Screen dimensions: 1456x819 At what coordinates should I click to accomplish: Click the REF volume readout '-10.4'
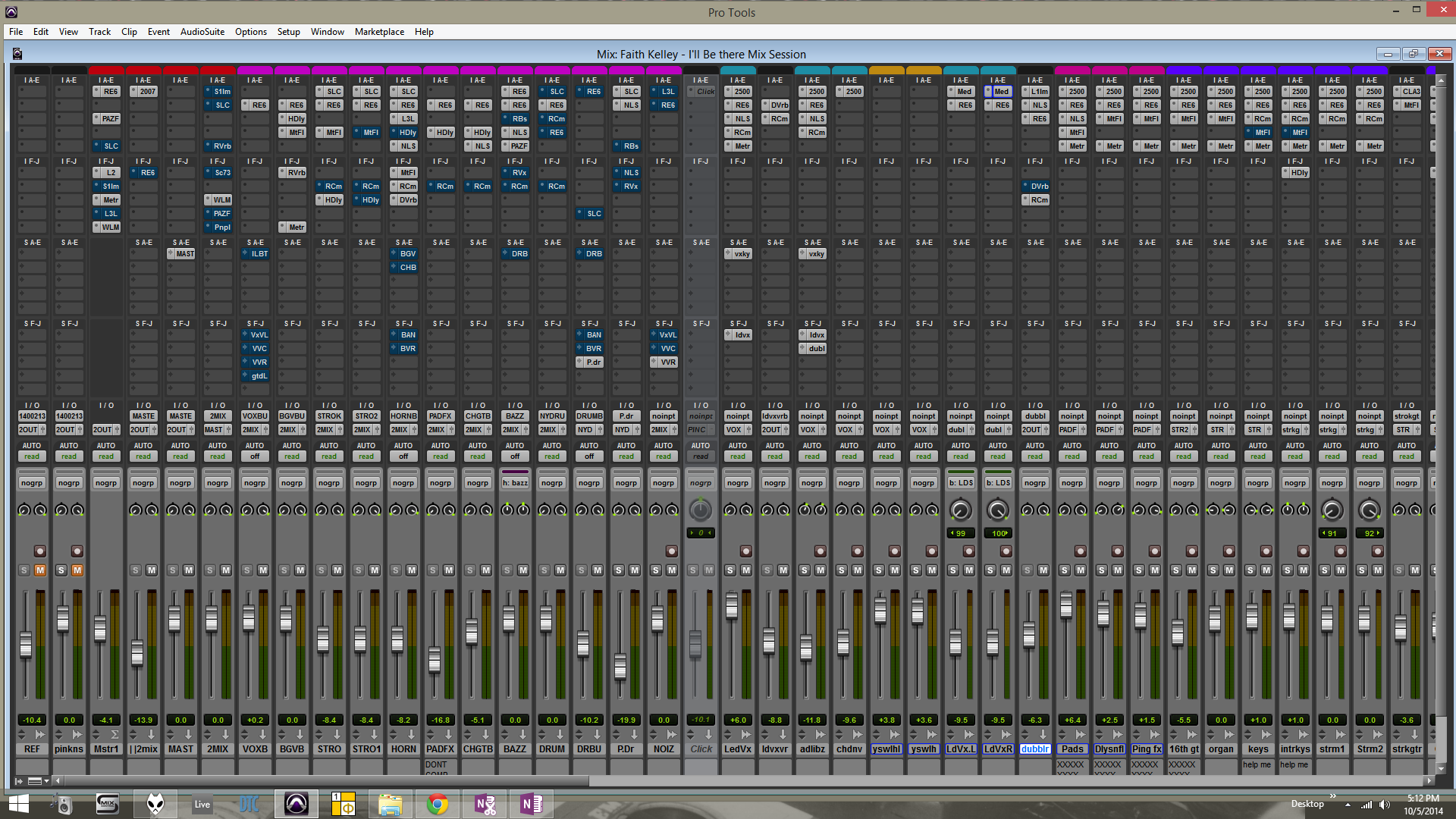[32, 720]
